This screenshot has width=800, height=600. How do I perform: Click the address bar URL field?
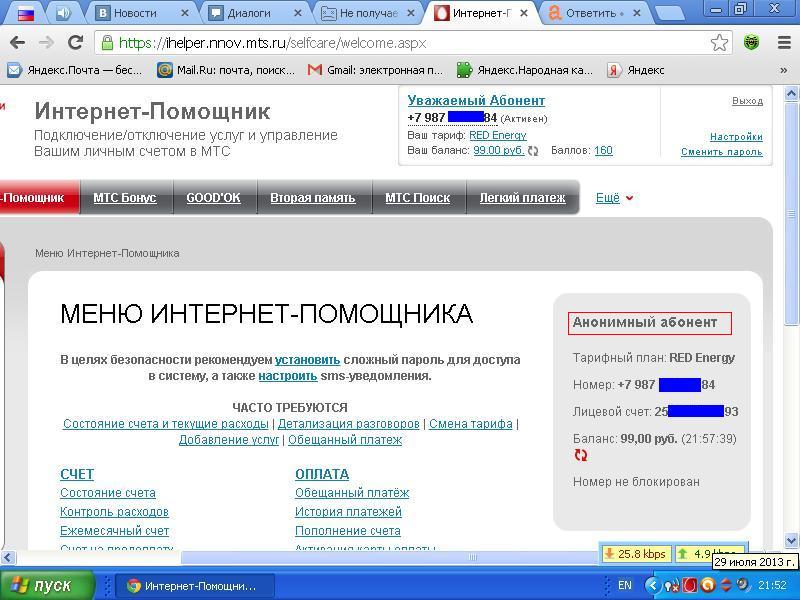[400, 43]
